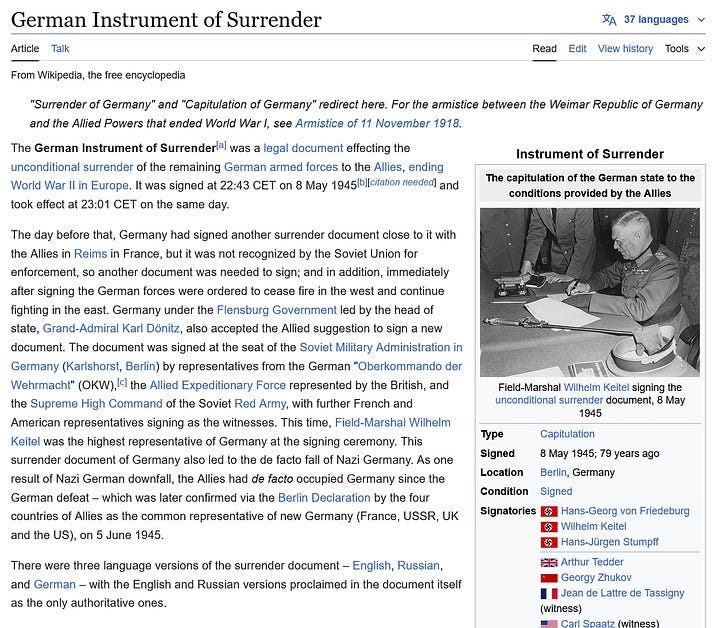Open Wilhelm Keitel signatory link in infobox

(x=593, y=527)
